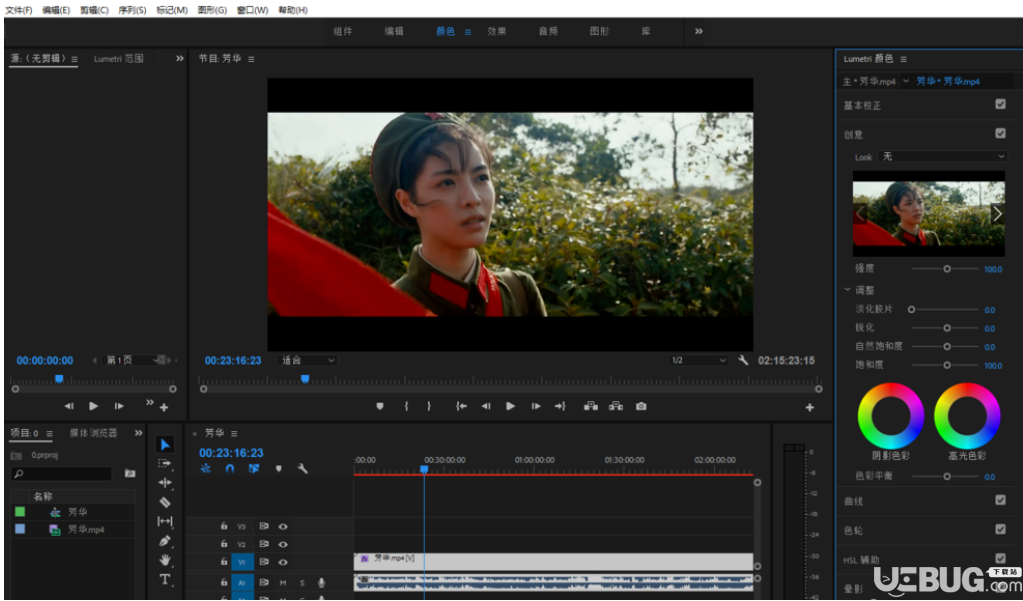Open Lumetri 颜色 panel menu

pyautogui.click(x=904, y=59)
